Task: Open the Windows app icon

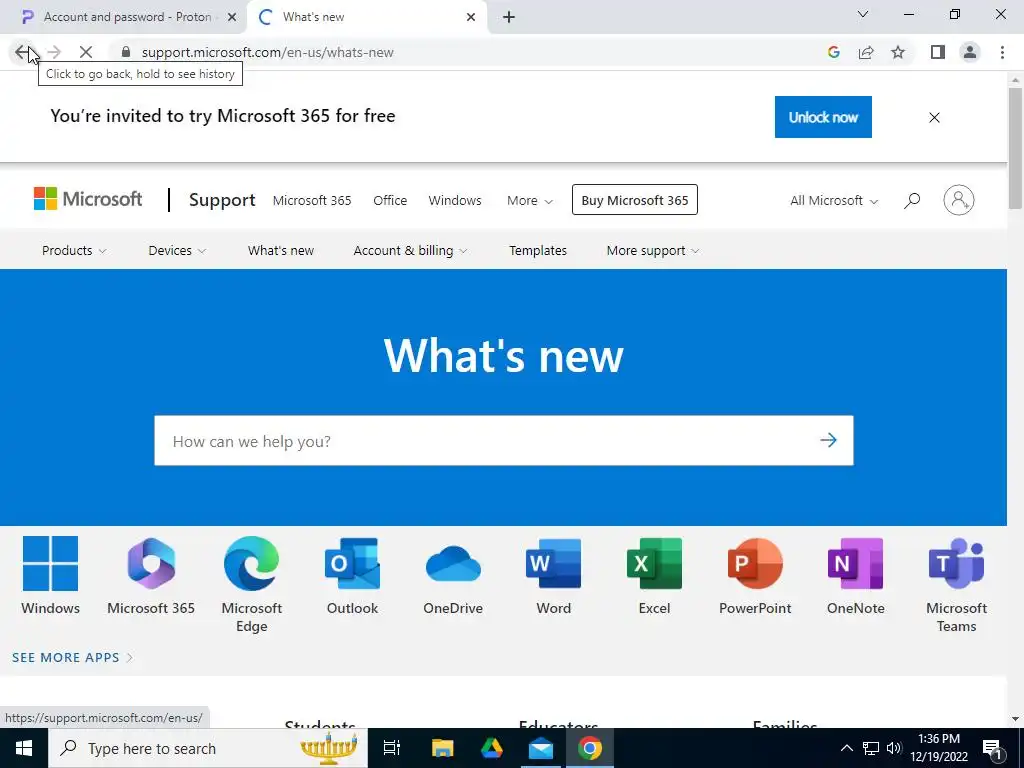Action: click(50, 564)
